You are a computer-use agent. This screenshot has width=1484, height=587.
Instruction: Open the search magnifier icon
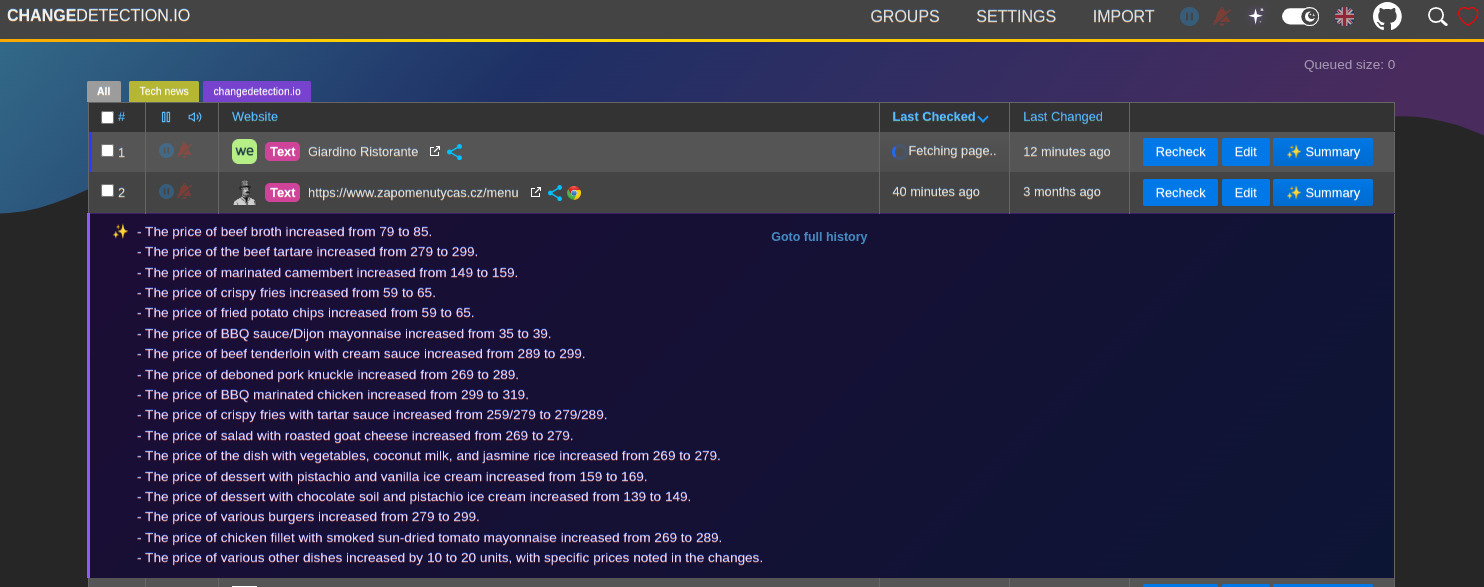1437,17
